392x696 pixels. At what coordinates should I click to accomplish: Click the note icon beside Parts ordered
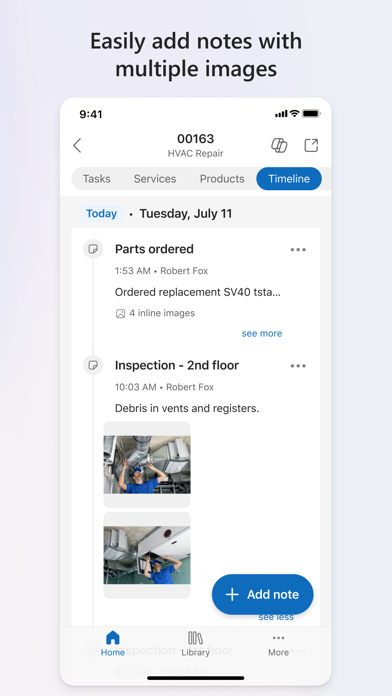[93, 249]
